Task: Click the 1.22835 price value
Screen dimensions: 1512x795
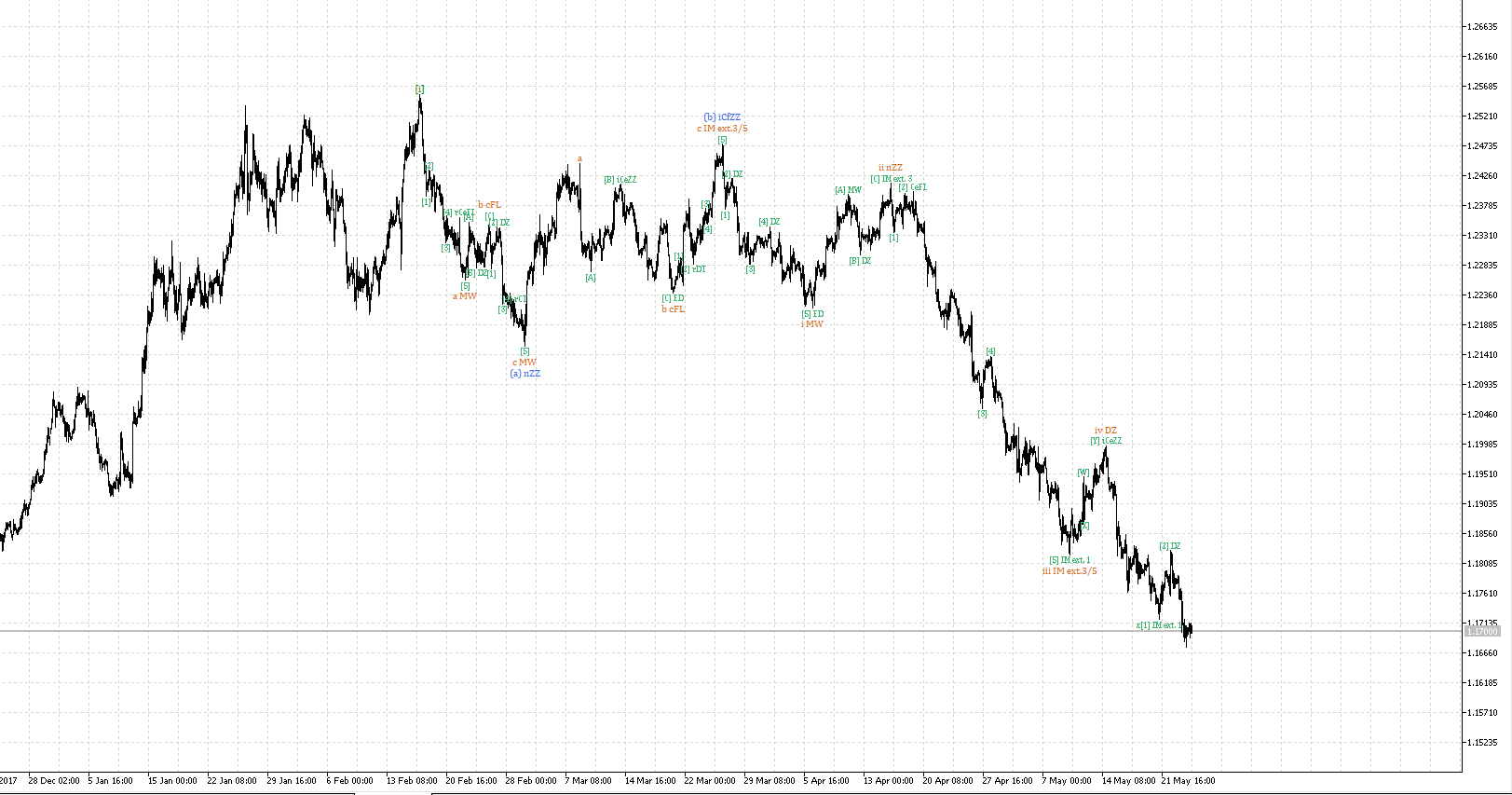Action: 1482,266
